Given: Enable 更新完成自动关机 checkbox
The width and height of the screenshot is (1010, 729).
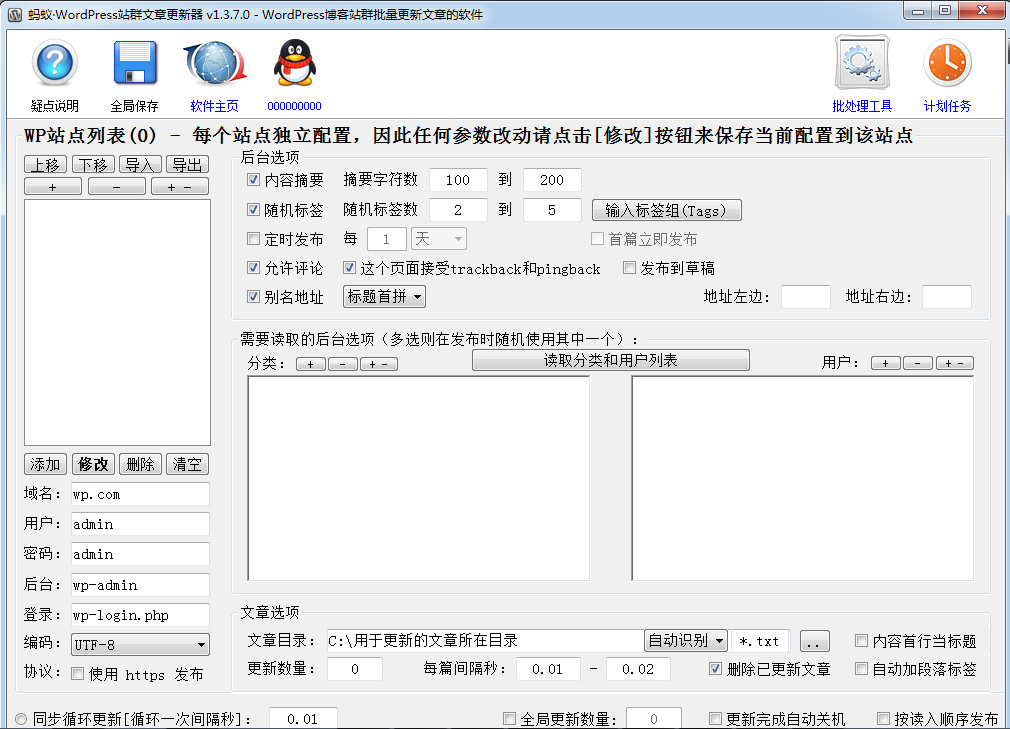Looking at the screenshot, I should (715, 718).
